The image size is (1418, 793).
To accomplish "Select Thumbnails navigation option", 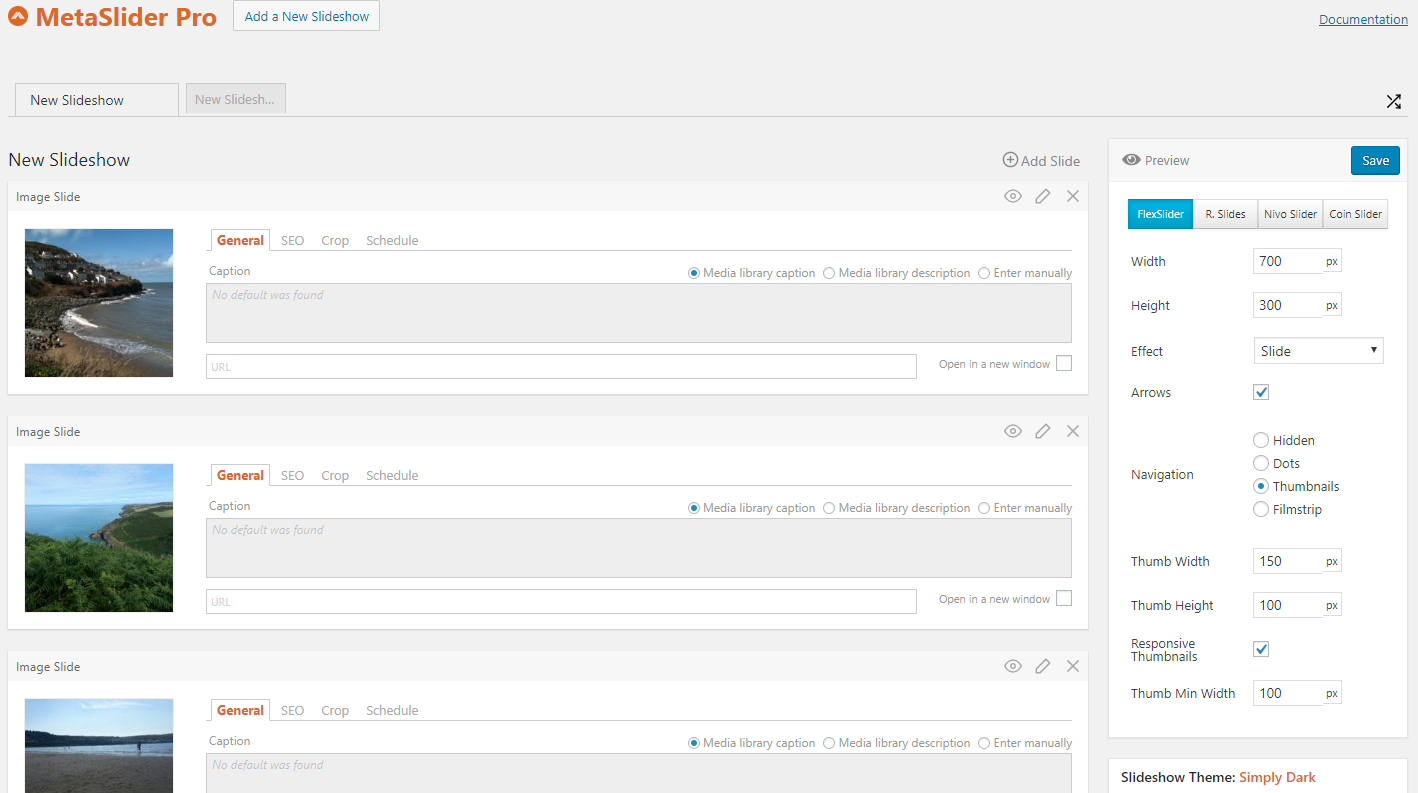I will pyautogui.click(x=1261, y=486).
